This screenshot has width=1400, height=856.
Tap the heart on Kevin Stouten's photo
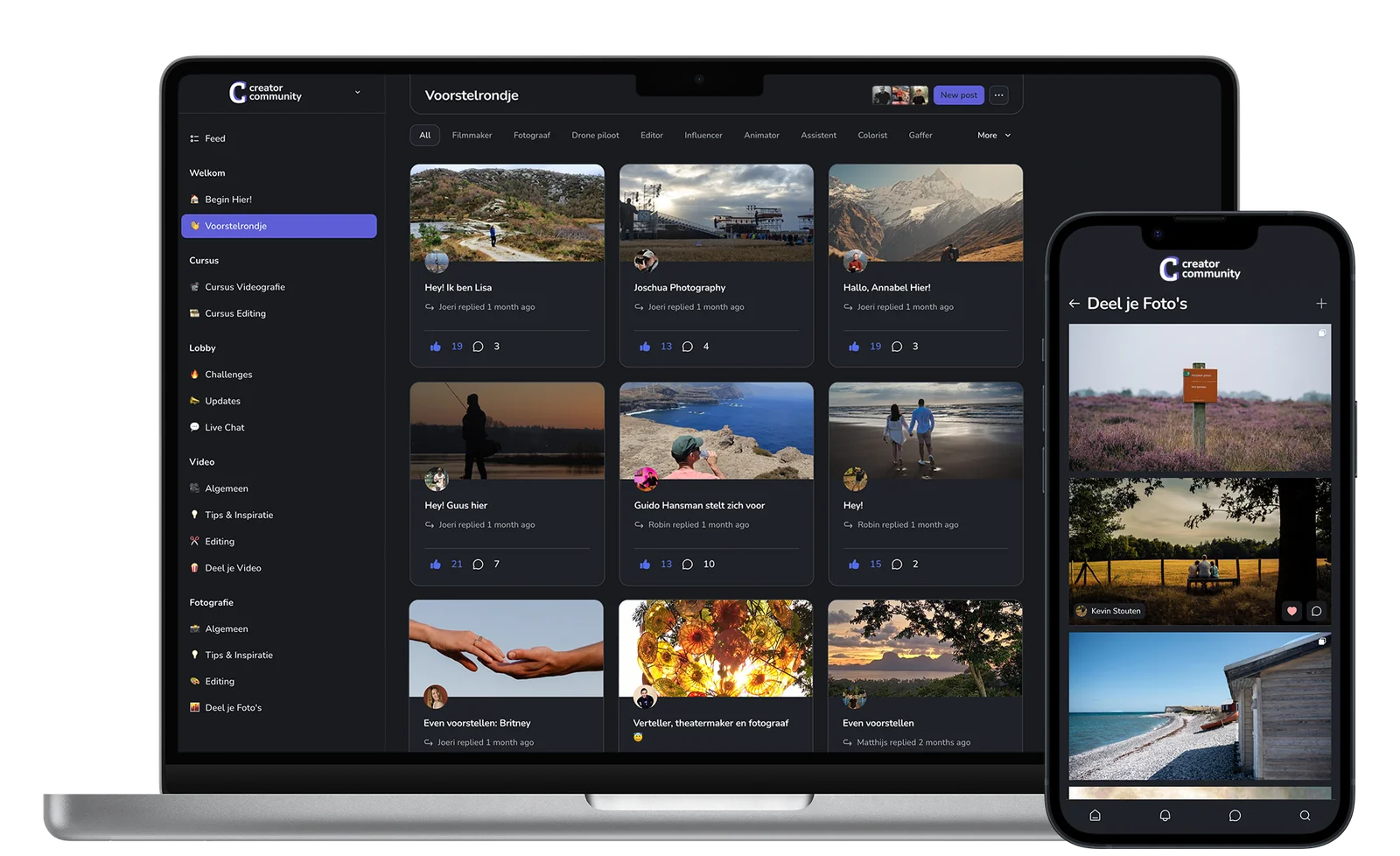tap(1291, 611)
